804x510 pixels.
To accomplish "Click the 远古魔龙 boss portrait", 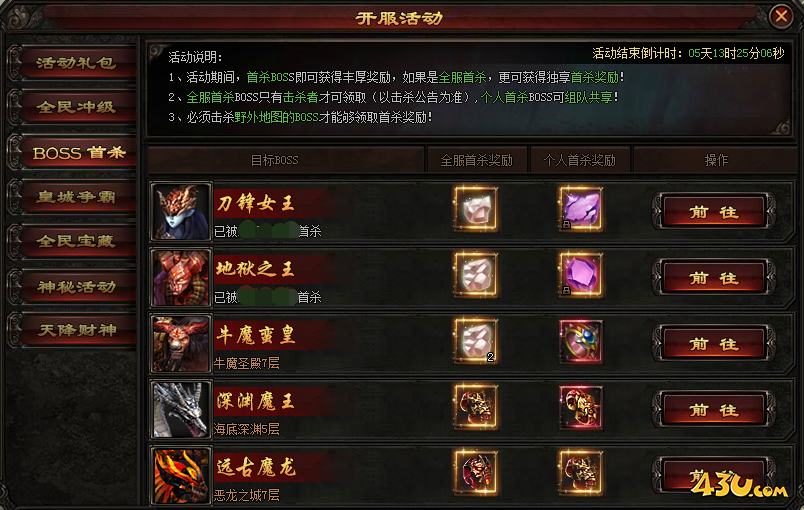I will (181, 475).
